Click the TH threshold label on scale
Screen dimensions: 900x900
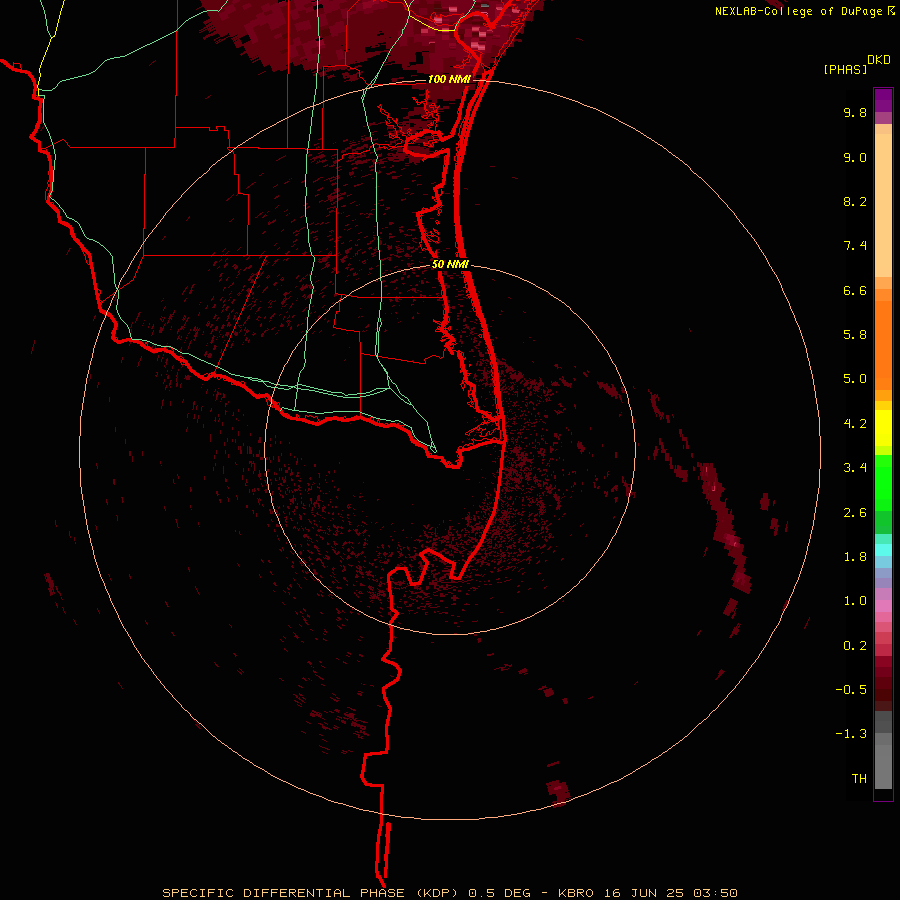(859, 779)
